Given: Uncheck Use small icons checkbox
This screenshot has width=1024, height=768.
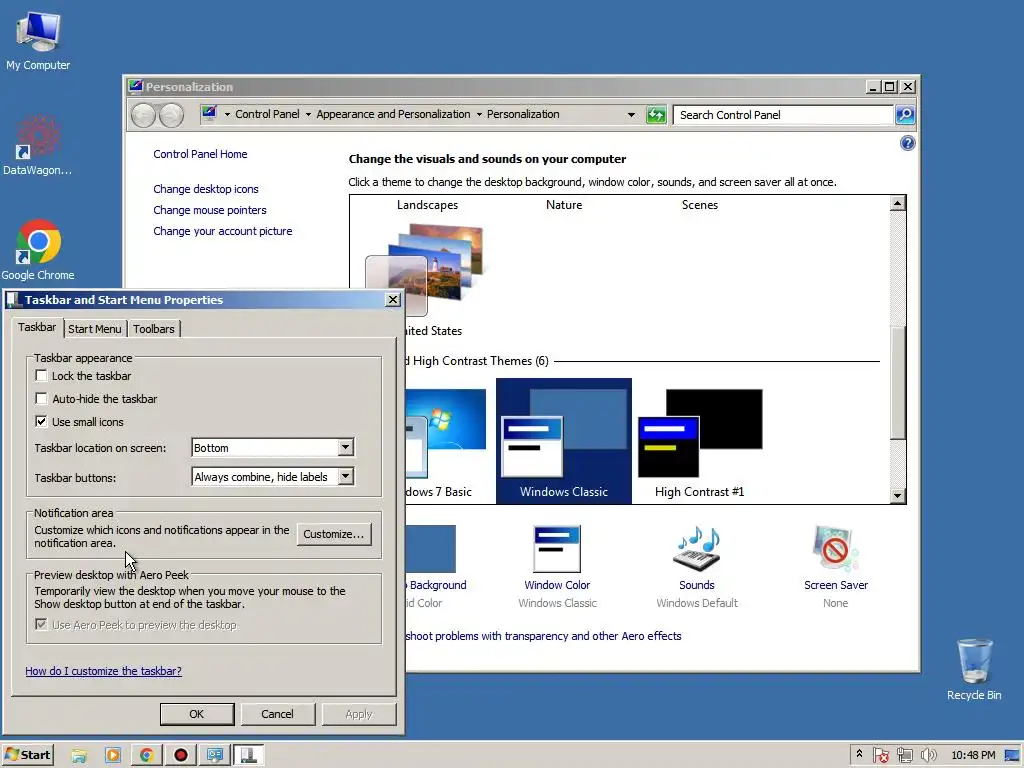Looking at the screenshot, I should (41, 421).
